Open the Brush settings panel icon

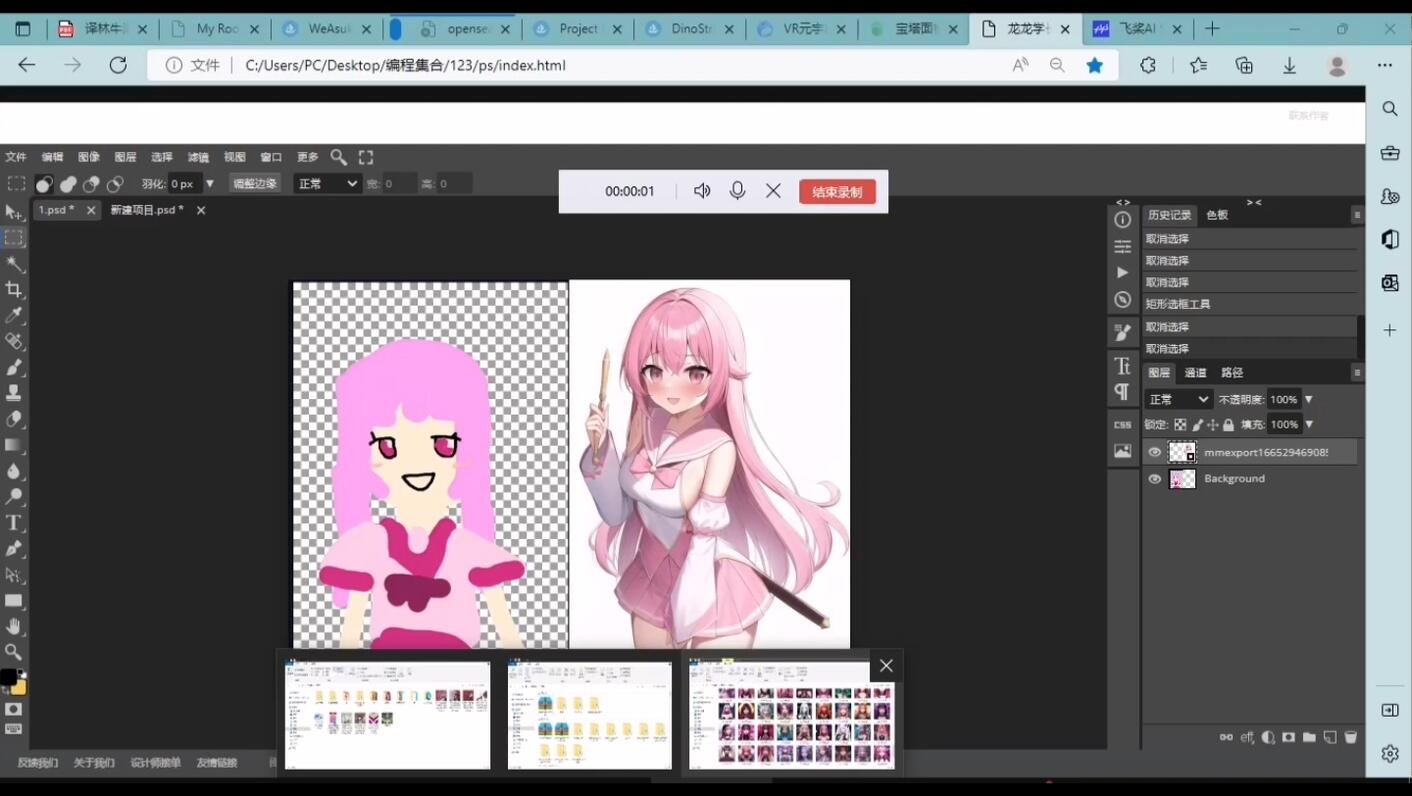[x=1123, y=332]
